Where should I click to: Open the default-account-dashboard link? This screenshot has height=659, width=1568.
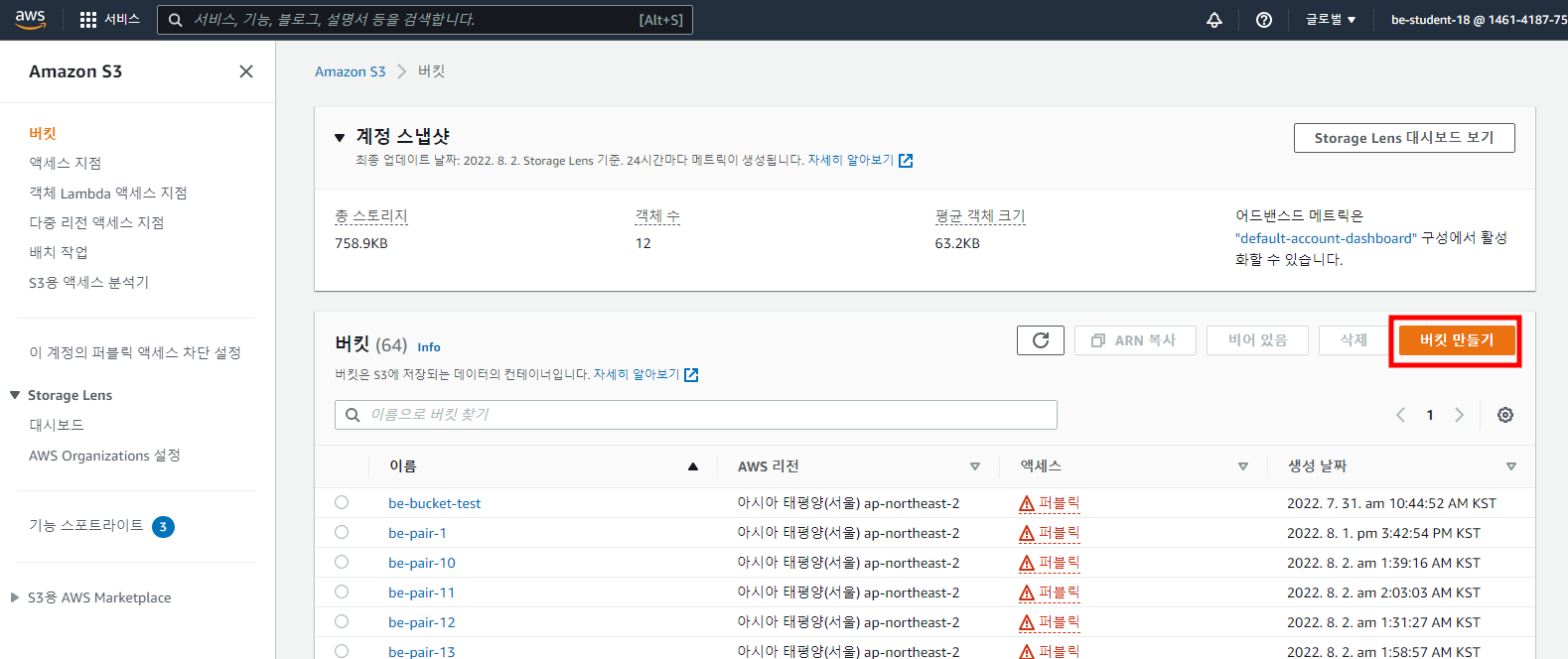click(1326, 238)
